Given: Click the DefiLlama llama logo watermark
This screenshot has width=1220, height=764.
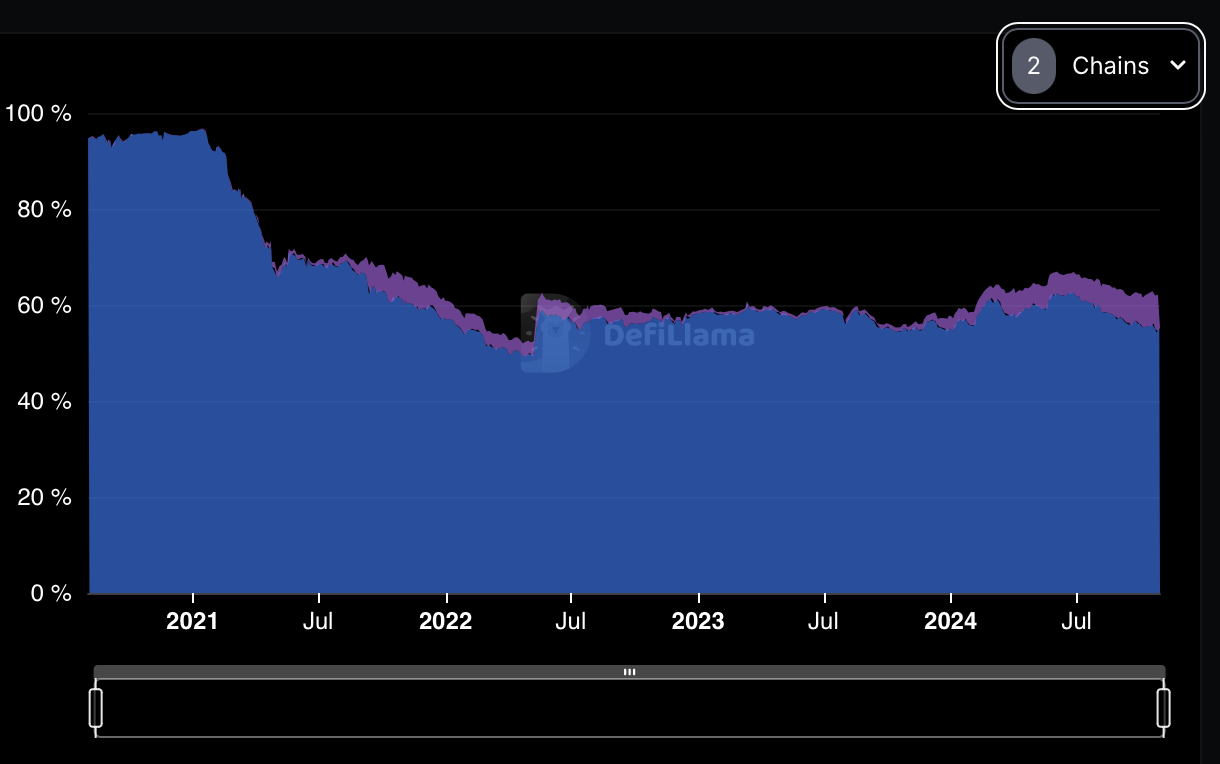Looking at the screenshot, I should coord(553,333).
